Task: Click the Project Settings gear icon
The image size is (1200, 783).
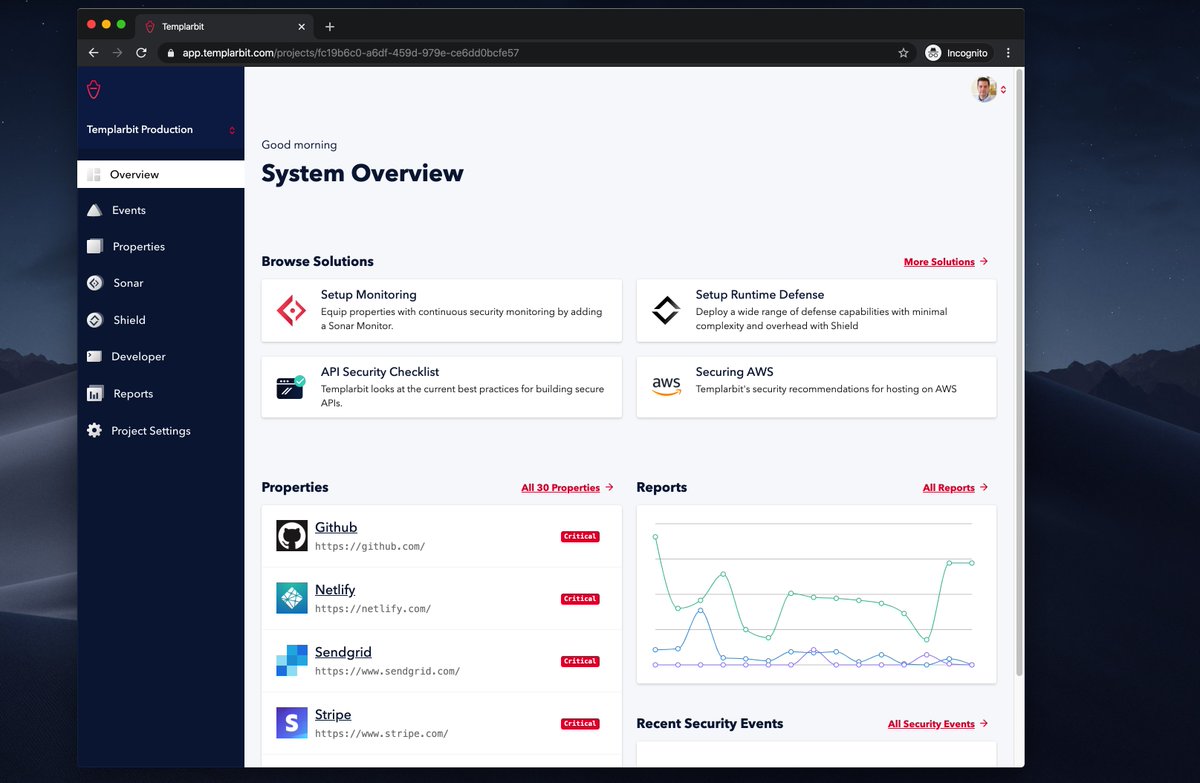Action: 94,430
